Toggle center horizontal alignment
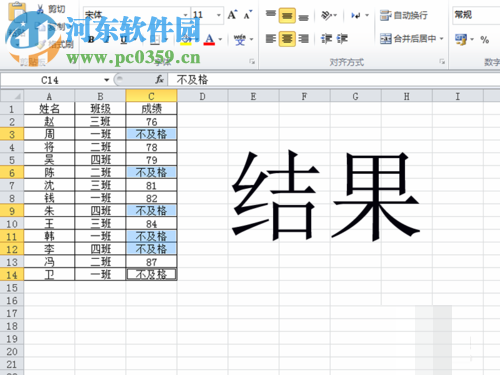The width and height of the screenshot is (500, 375). [287, 39]
